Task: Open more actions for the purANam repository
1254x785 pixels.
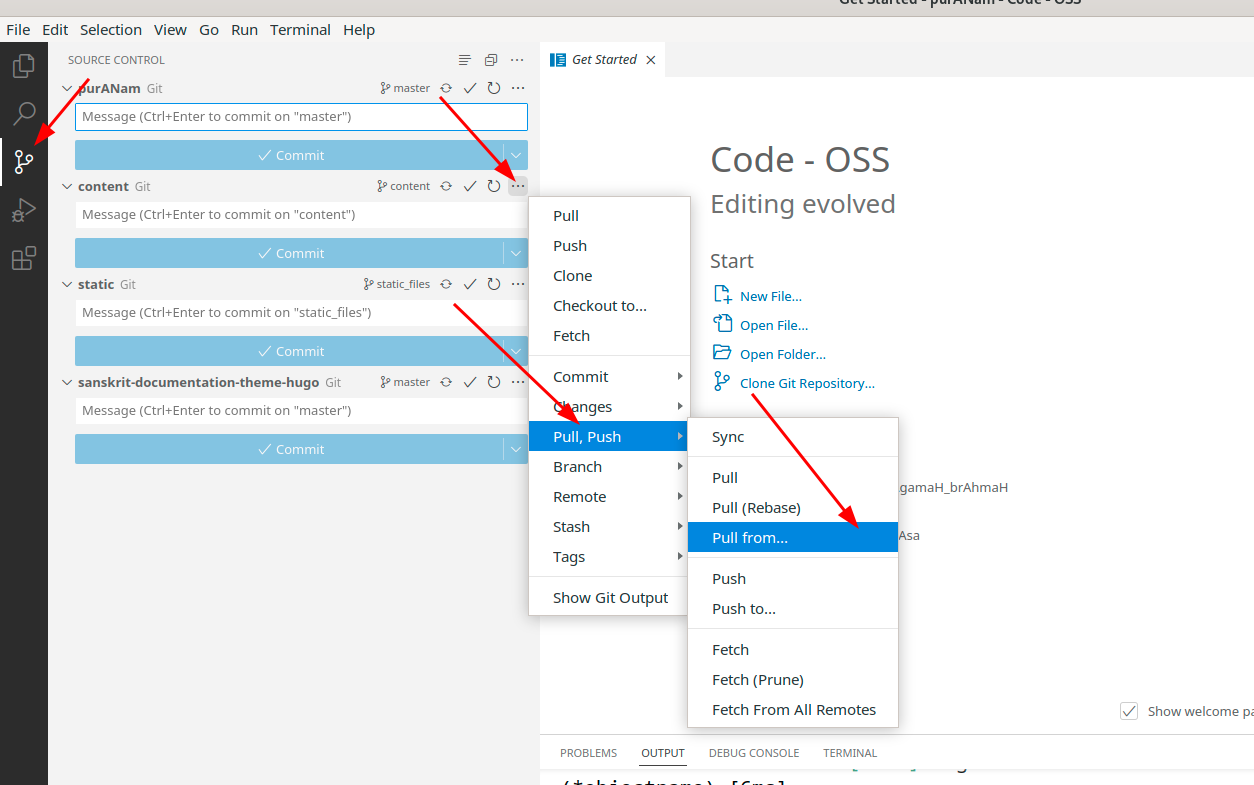Action: pyautogui.click(x=518, y=88)
